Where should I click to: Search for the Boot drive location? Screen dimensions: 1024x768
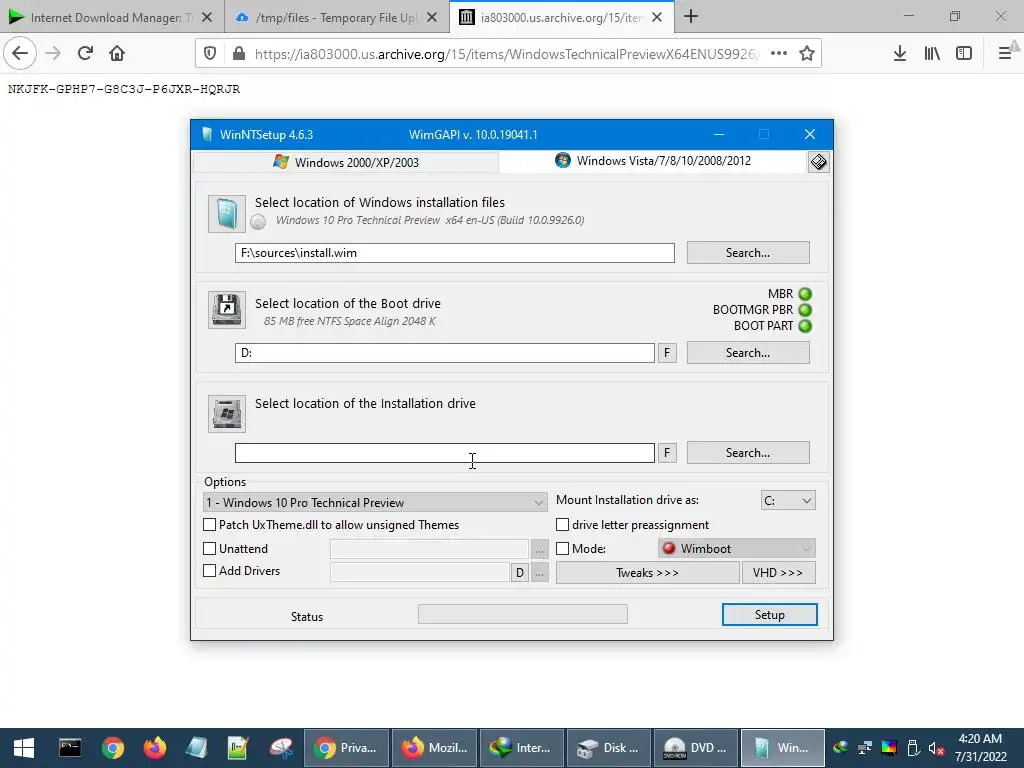748,353
